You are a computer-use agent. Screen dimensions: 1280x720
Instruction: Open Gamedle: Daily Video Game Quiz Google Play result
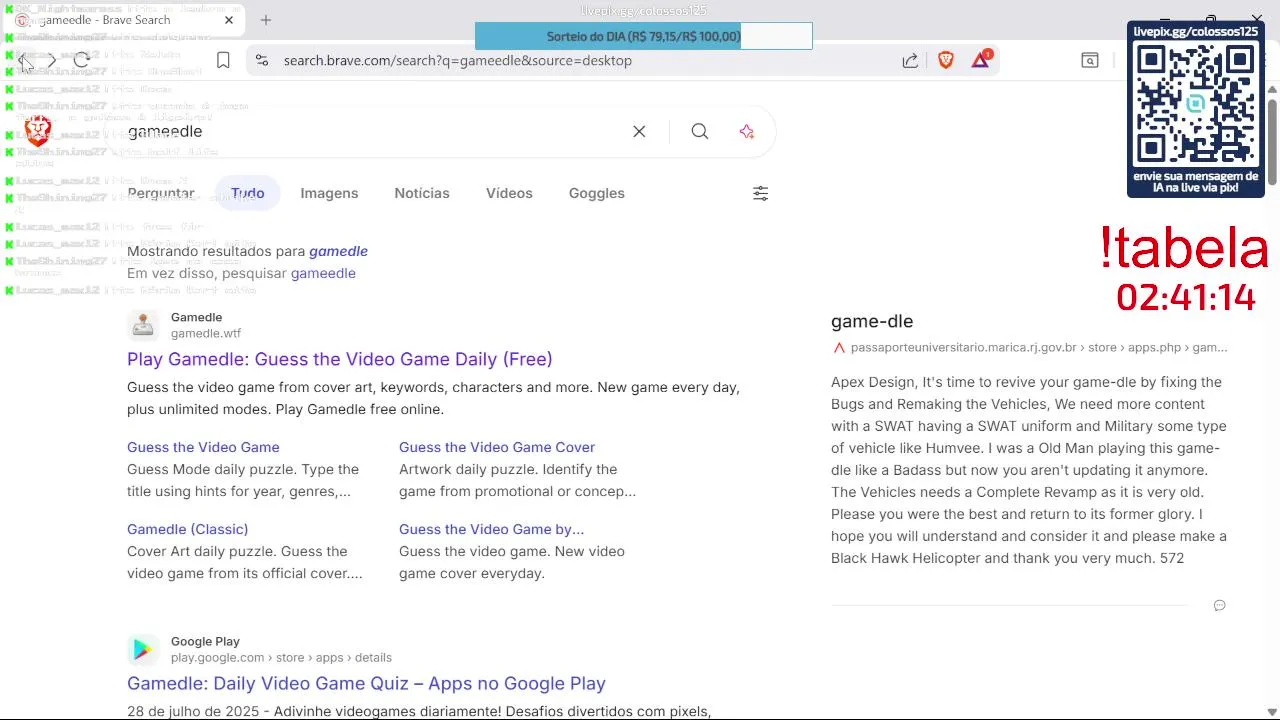[366, 683]
